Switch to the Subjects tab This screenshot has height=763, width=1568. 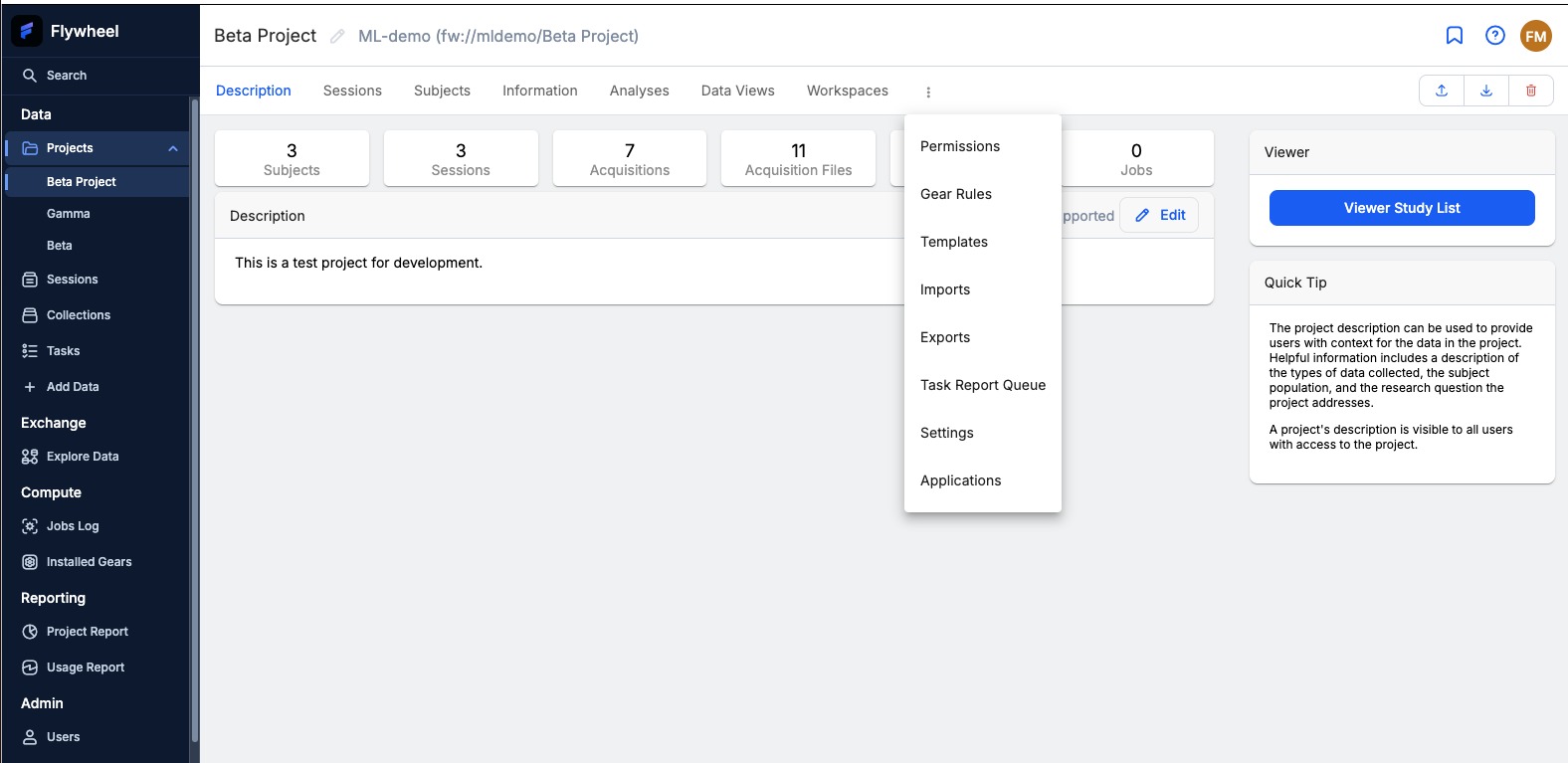pyautogui.click(x=442, y=91)
